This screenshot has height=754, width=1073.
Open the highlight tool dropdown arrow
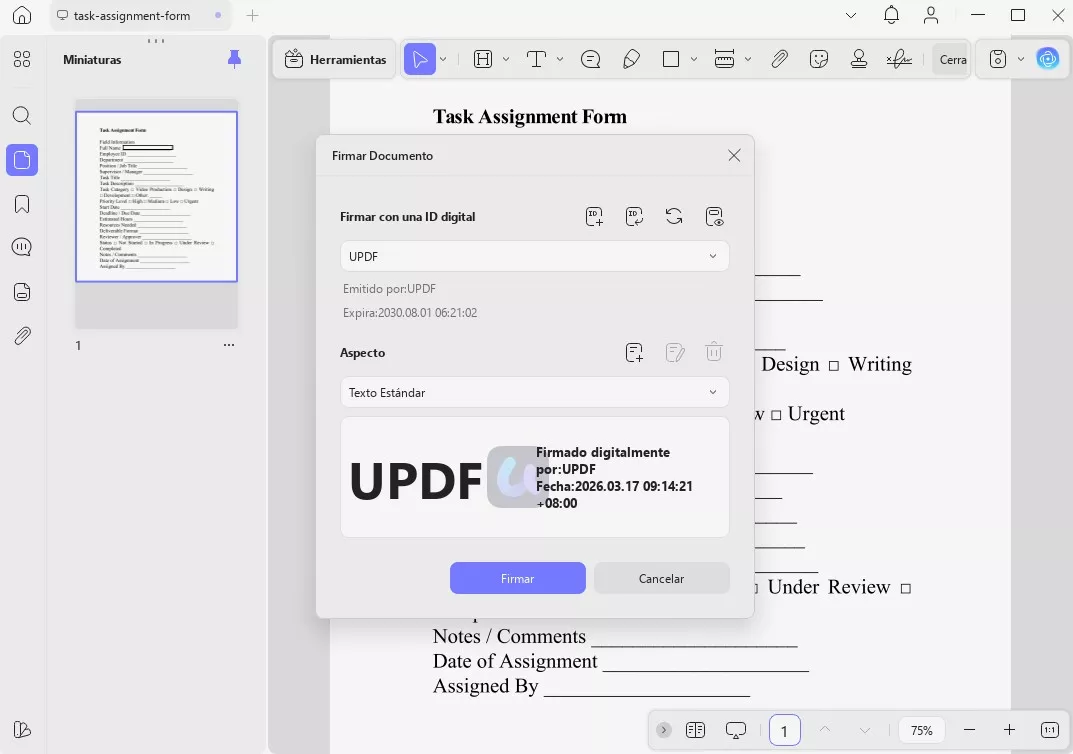click(x=506, y=60)
